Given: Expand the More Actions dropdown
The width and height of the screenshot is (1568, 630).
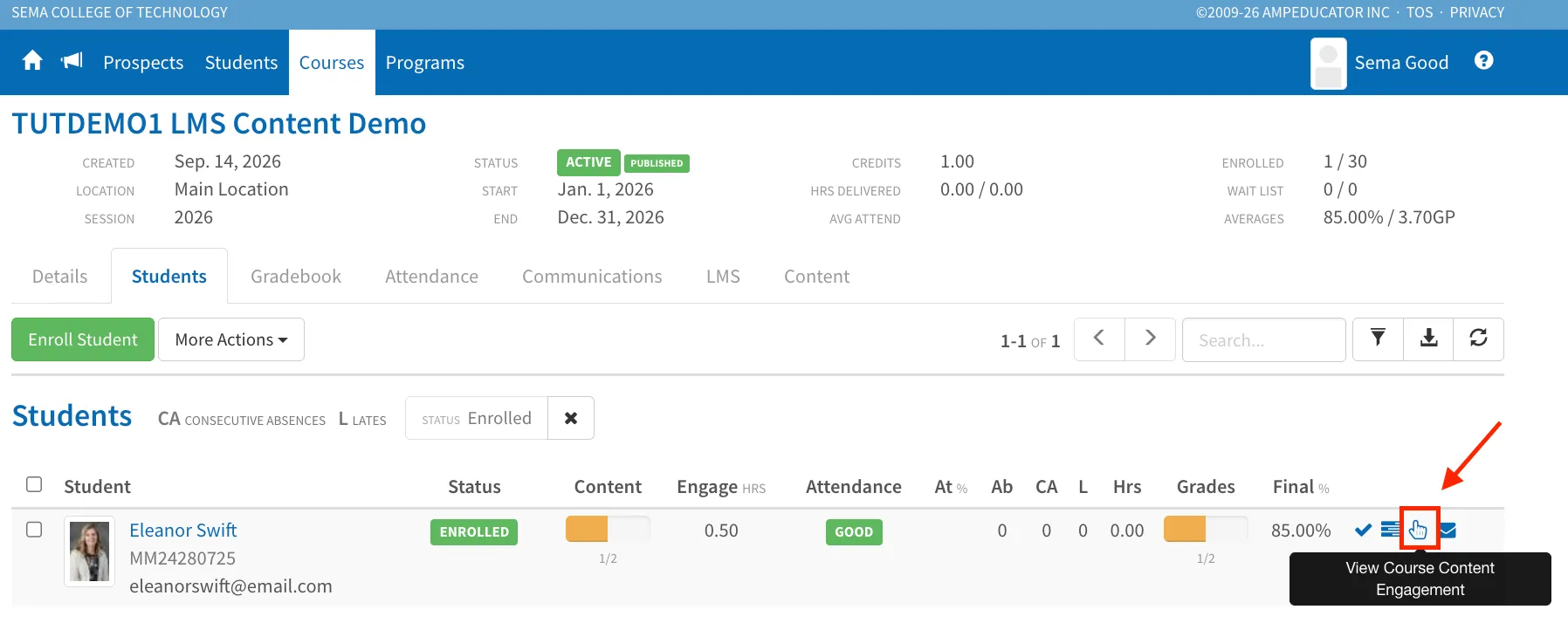Looking at the screenshot, I should [231, 339].
